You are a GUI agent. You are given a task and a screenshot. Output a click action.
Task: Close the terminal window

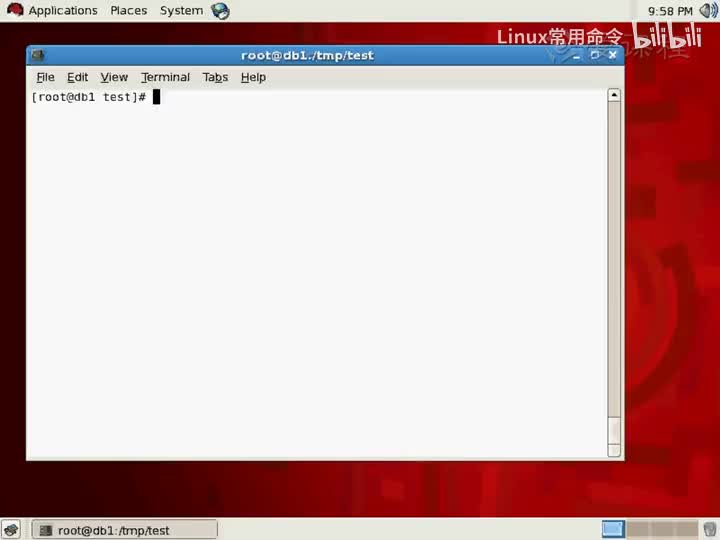tap(613, 55)
